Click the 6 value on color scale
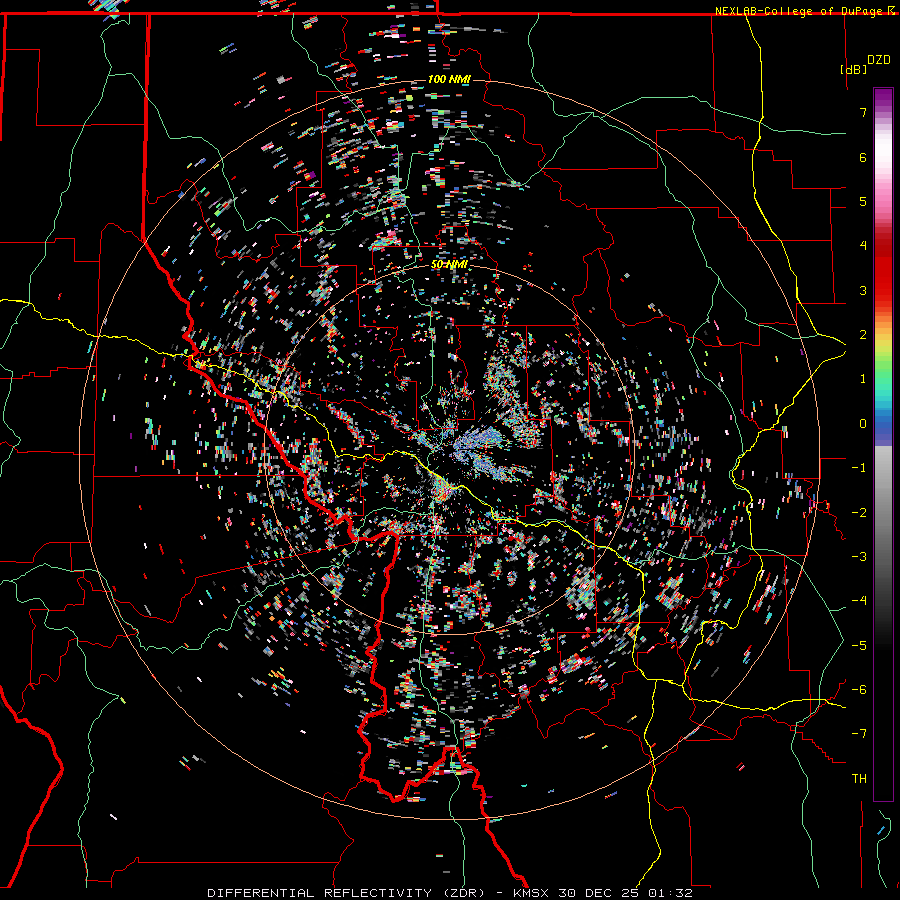900x900 pixels. 863,157
